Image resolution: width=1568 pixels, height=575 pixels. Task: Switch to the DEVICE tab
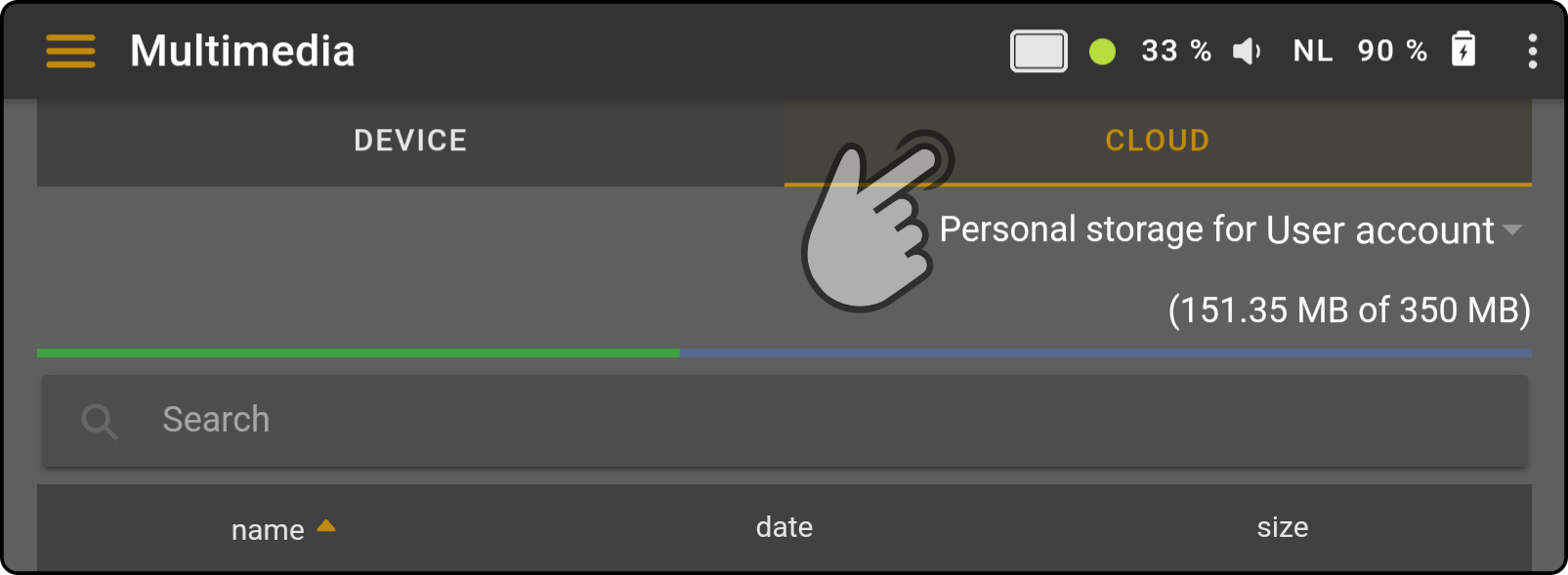click(x=410, y=141)
